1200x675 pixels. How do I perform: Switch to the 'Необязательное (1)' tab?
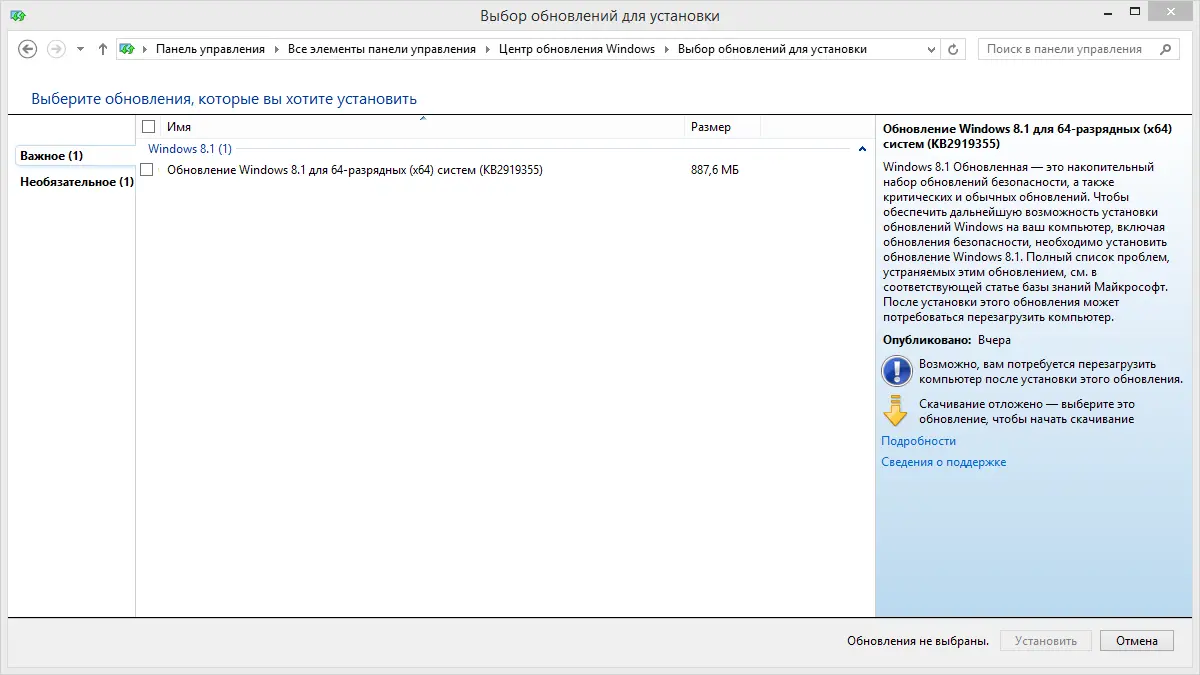pos(76,182)
